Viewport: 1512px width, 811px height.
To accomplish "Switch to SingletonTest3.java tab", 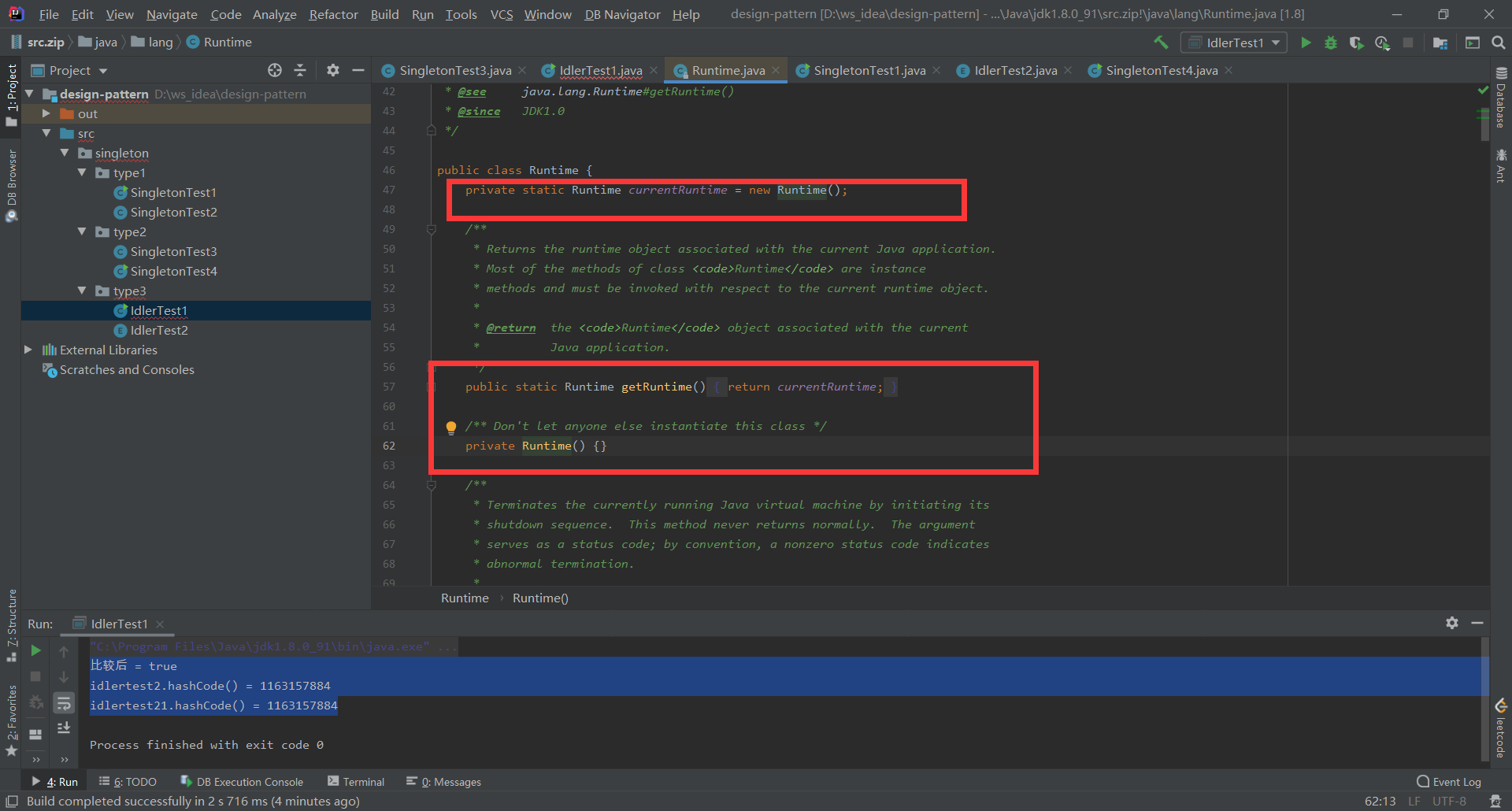I will (x=454, y=70).
